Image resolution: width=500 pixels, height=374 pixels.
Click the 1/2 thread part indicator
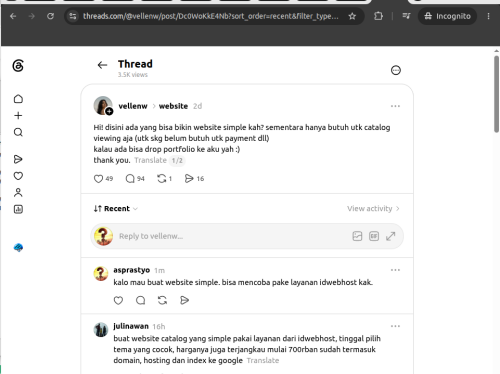[x=177, y=161]
